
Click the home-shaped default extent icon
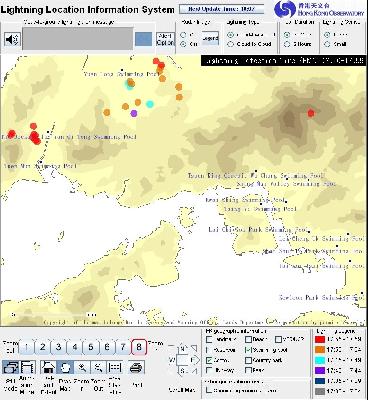pos(48,367)
